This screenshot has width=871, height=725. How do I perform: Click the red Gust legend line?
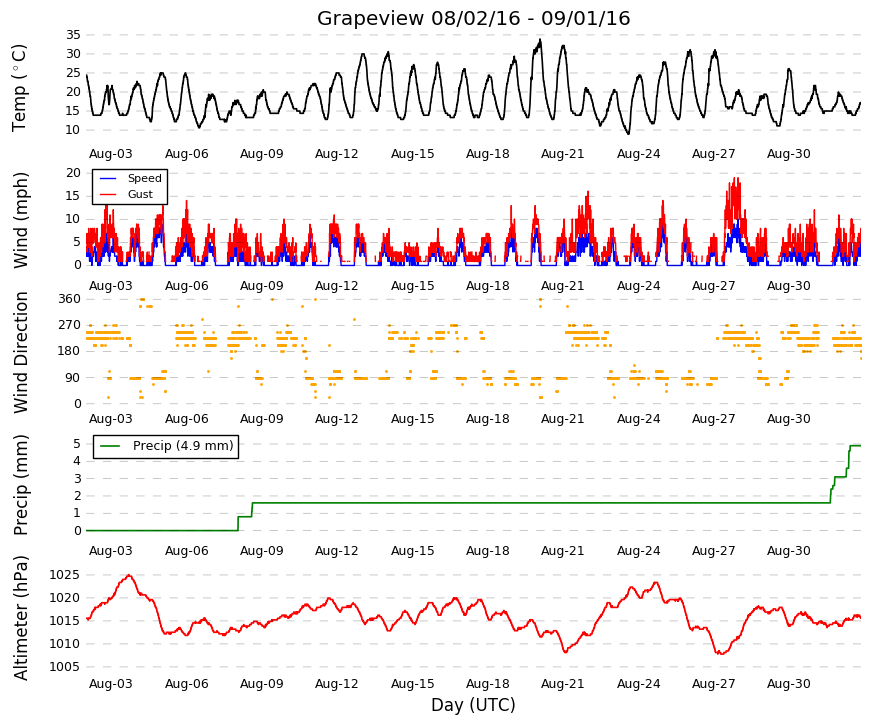click(108, 194)
